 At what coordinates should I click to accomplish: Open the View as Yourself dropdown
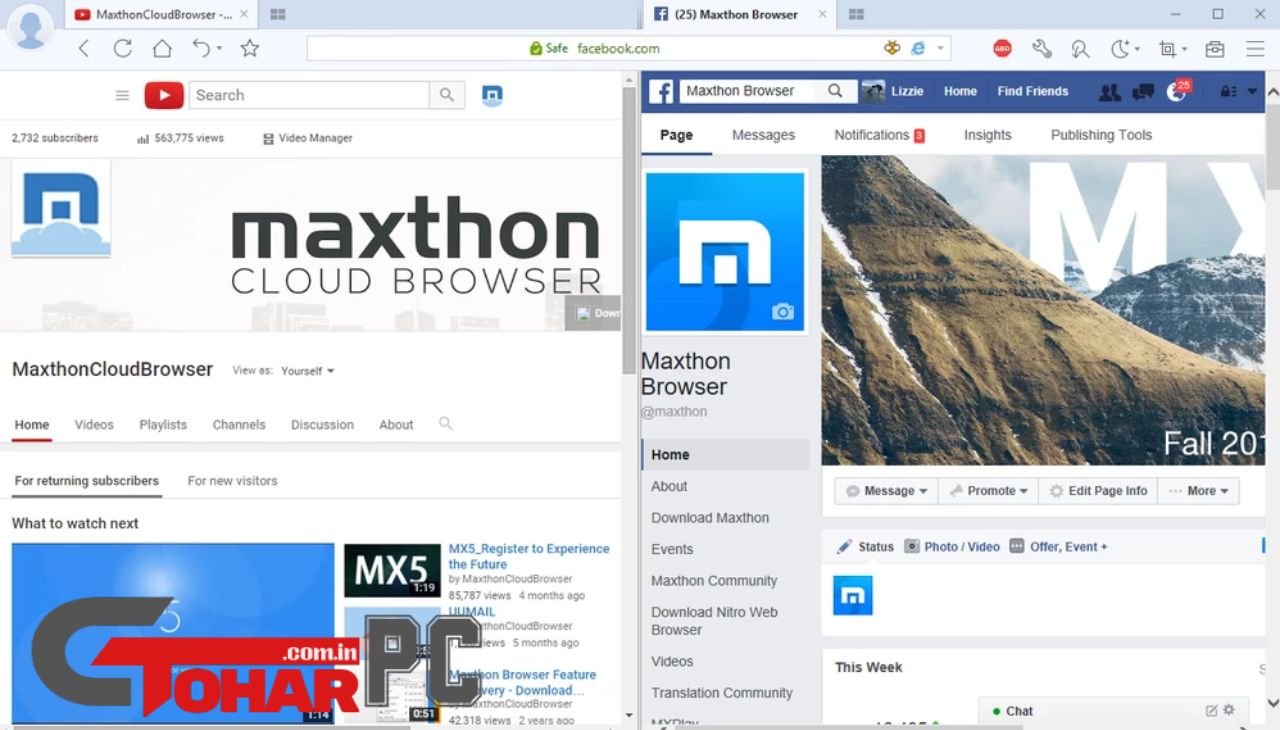click(307, 370)
